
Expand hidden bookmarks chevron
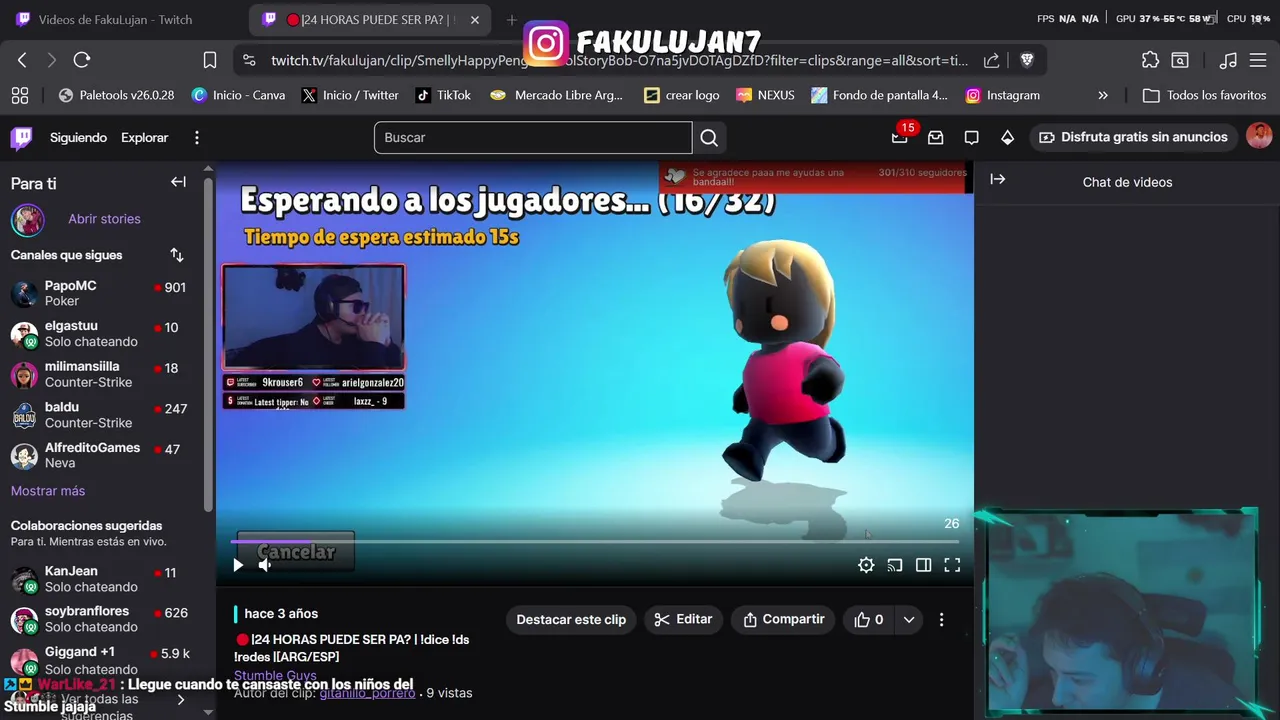pyautogui.click(x=1103, y=96)
